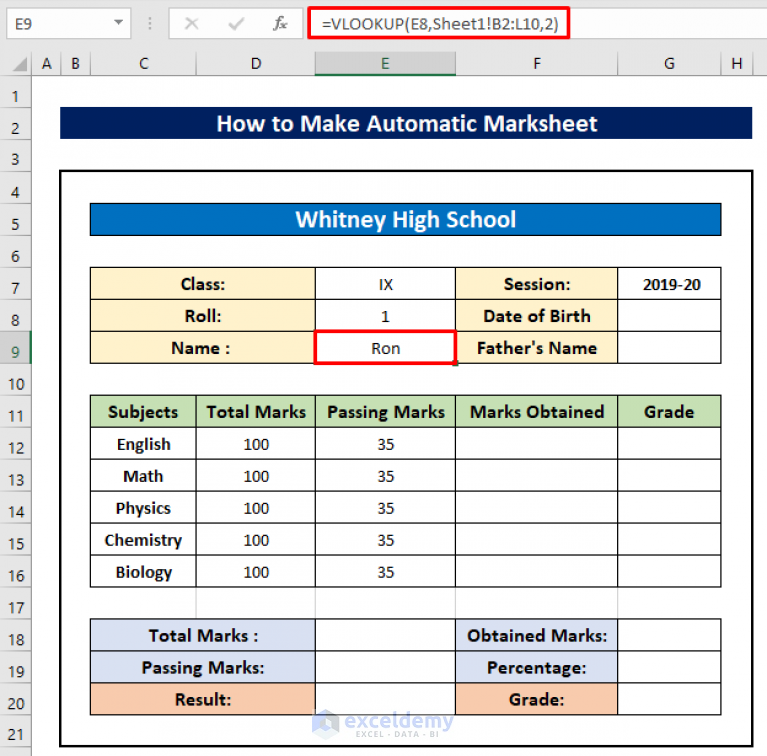
Task: Click the 'Date of Birth' label cell
Action: click(x=537, y=316)
